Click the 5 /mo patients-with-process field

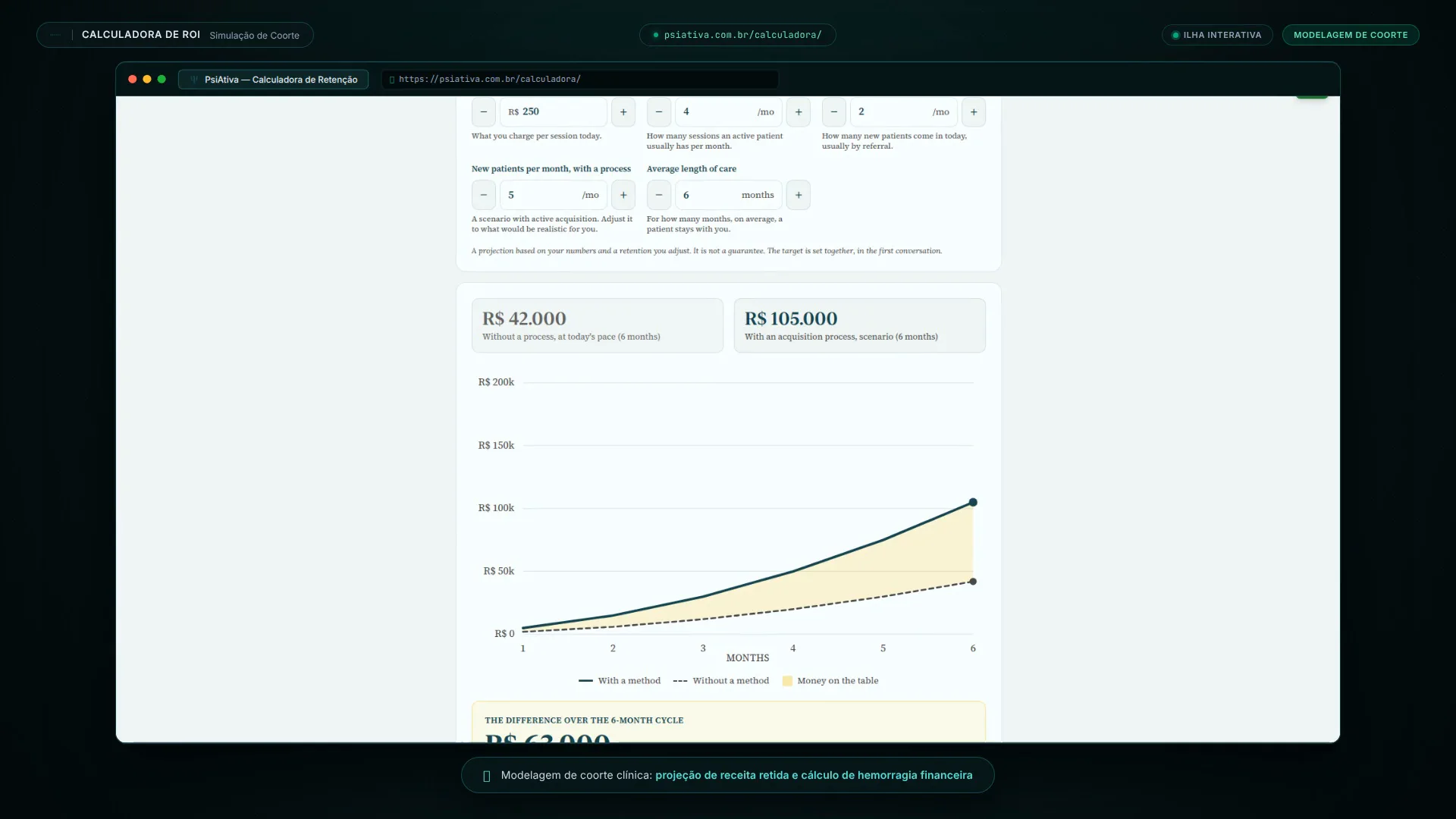pyautogui.click(x=554, y=195)
